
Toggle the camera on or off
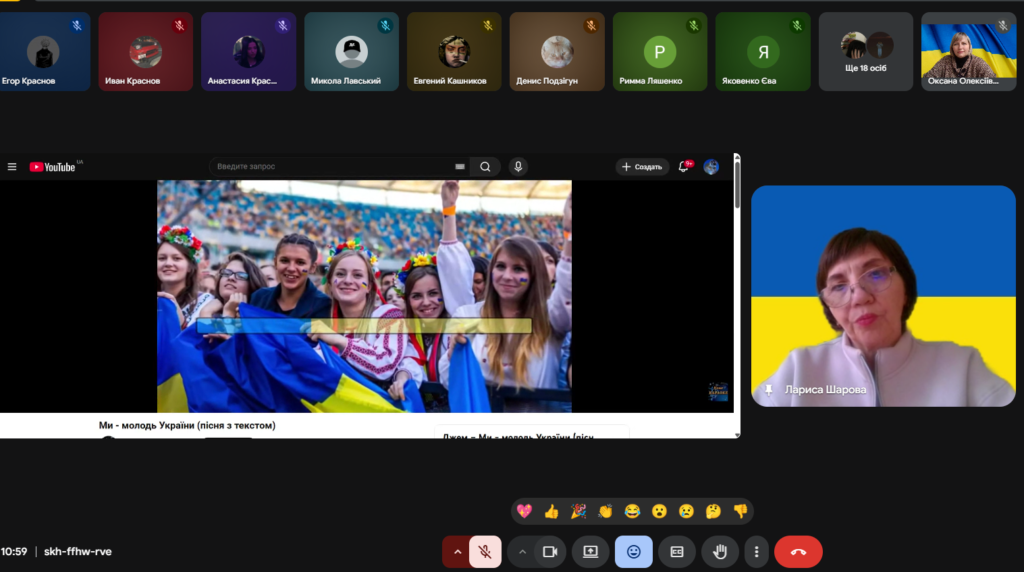(549, 551)
